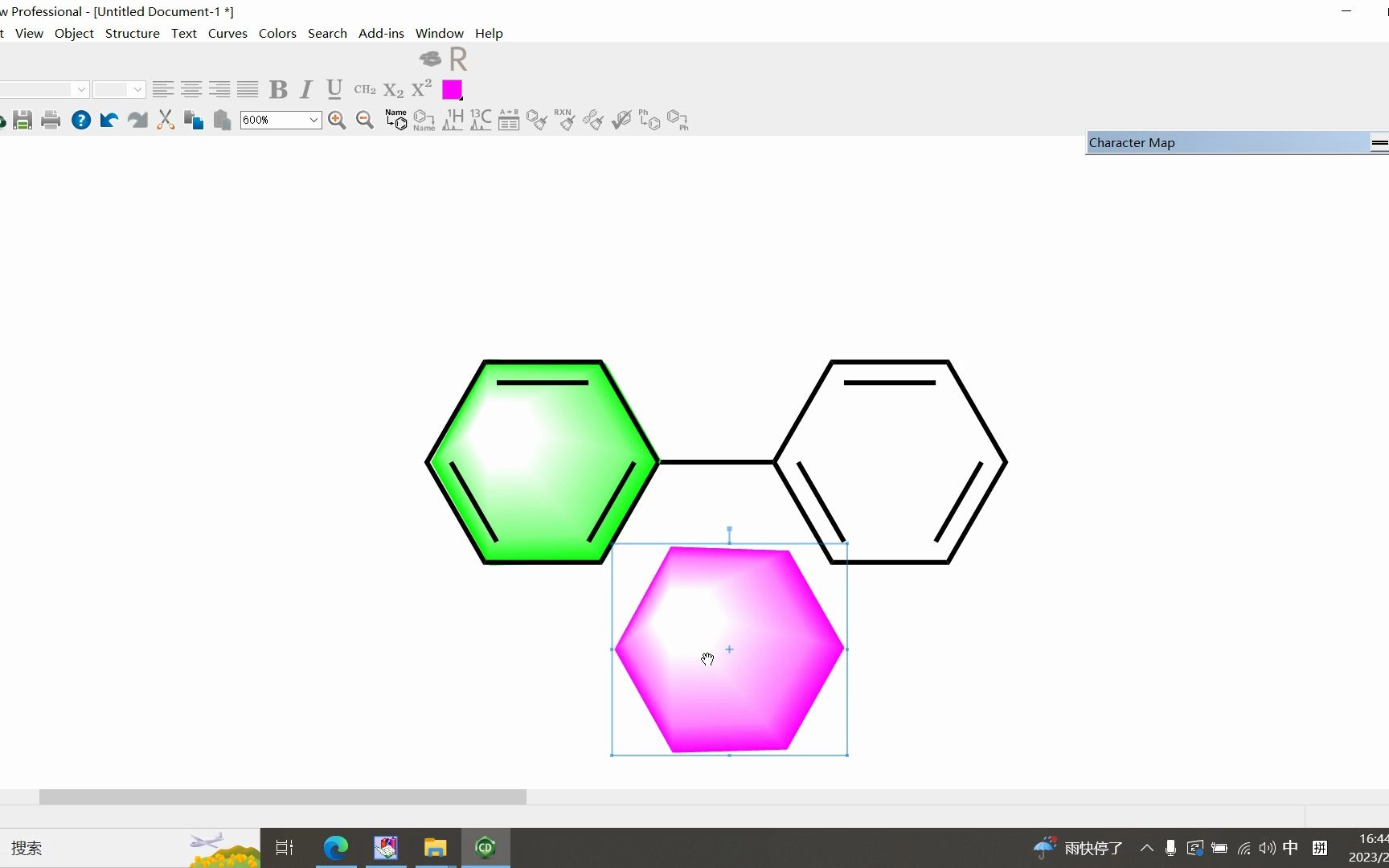This screenshot has height=868, width=1389.
Task: Open the text color swatch
Action: (x=452, y=89)
